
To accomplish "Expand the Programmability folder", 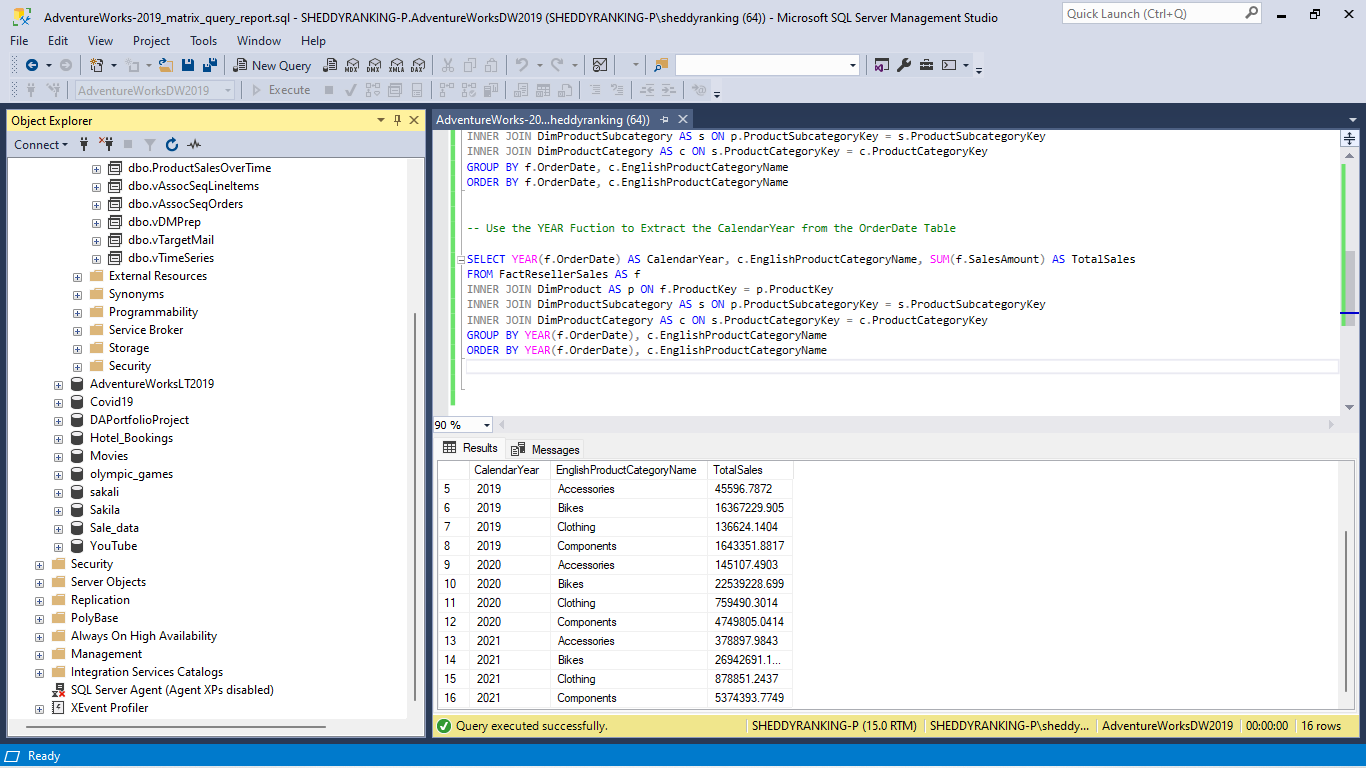I will (77, 311).
